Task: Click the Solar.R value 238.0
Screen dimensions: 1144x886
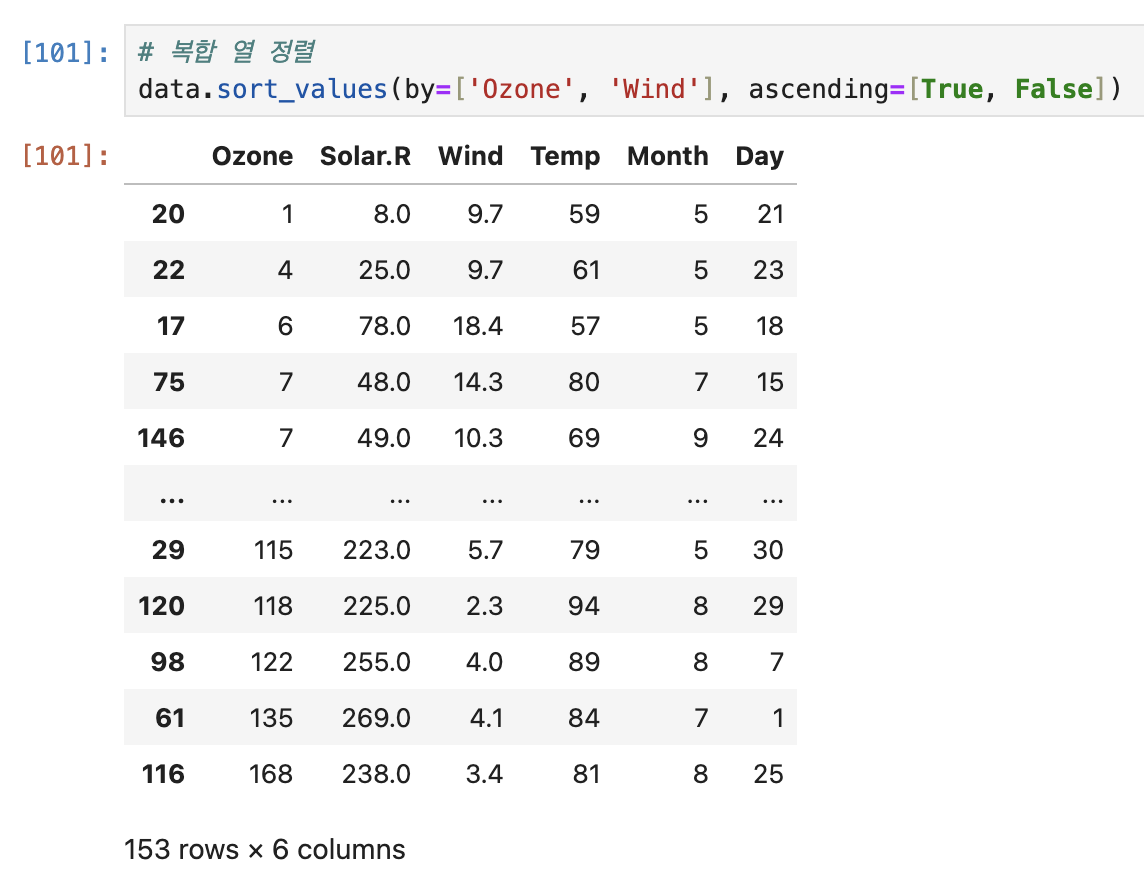Action: tap(376, 774)
